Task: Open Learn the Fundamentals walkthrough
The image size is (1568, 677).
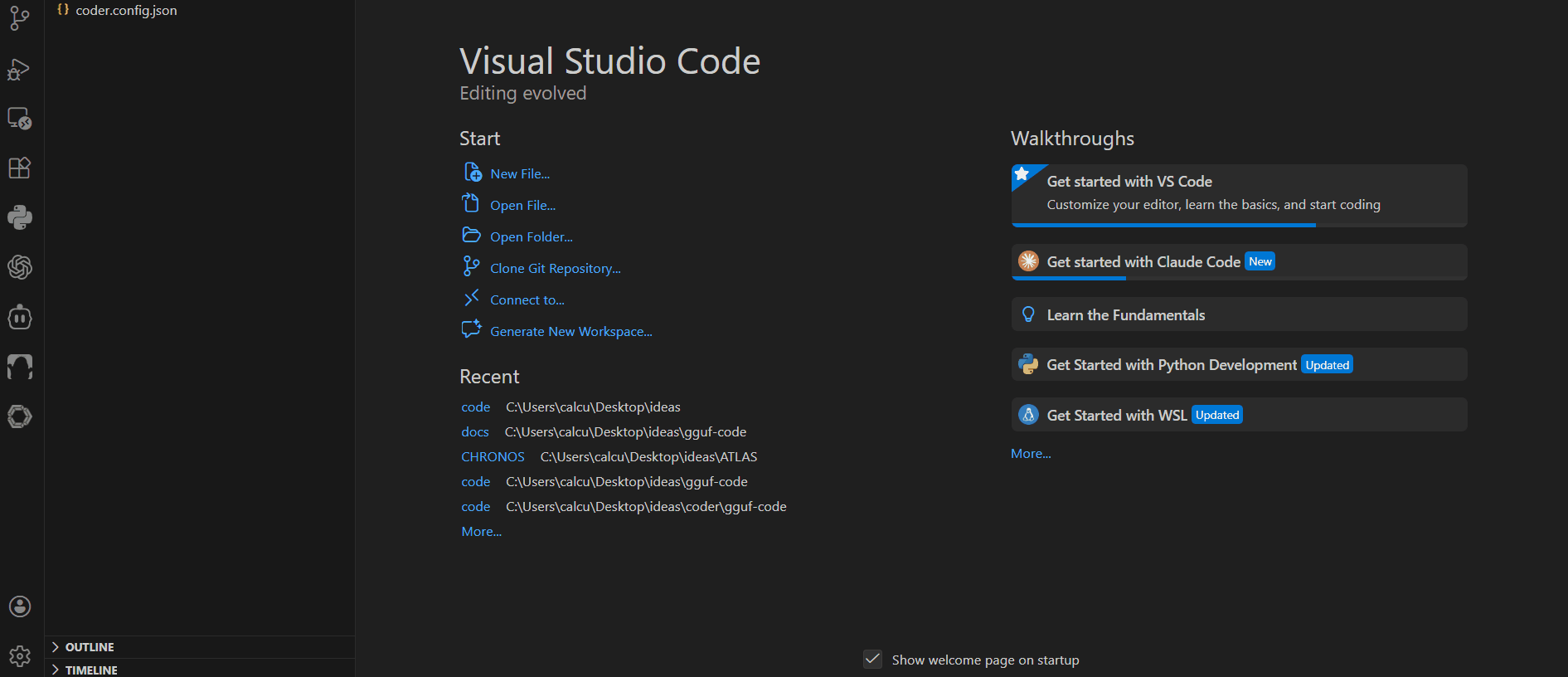Action: coord(1239,314)
